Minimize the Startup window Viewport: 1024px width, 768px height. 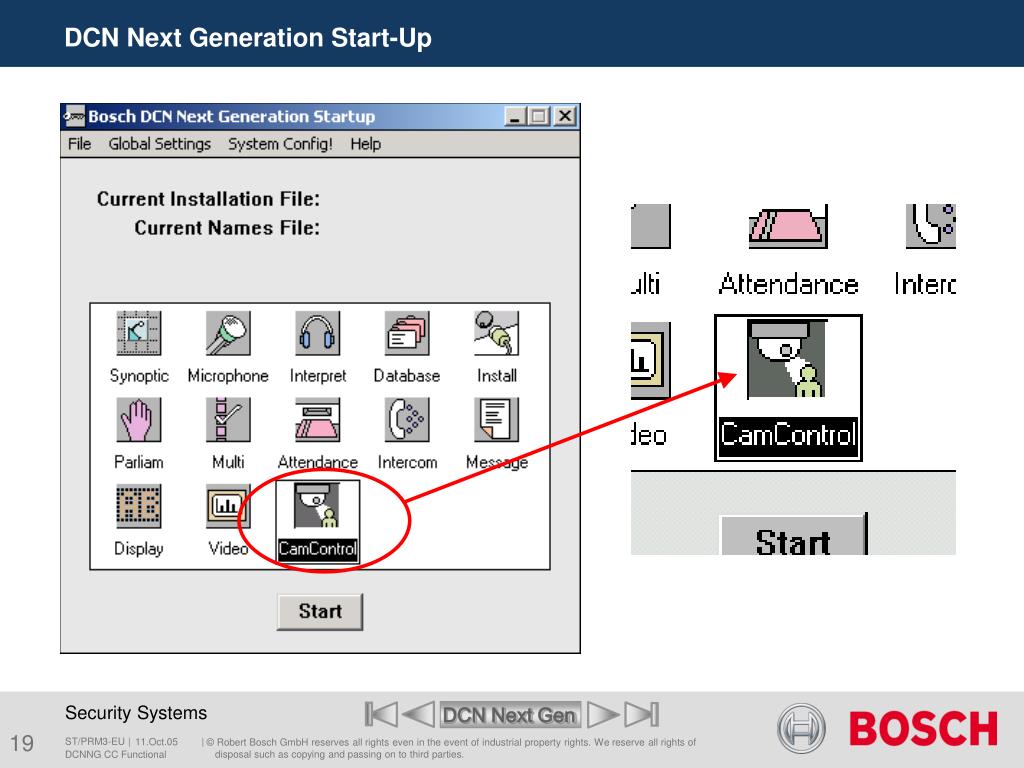pyautogui.click(x=515, y=116)
